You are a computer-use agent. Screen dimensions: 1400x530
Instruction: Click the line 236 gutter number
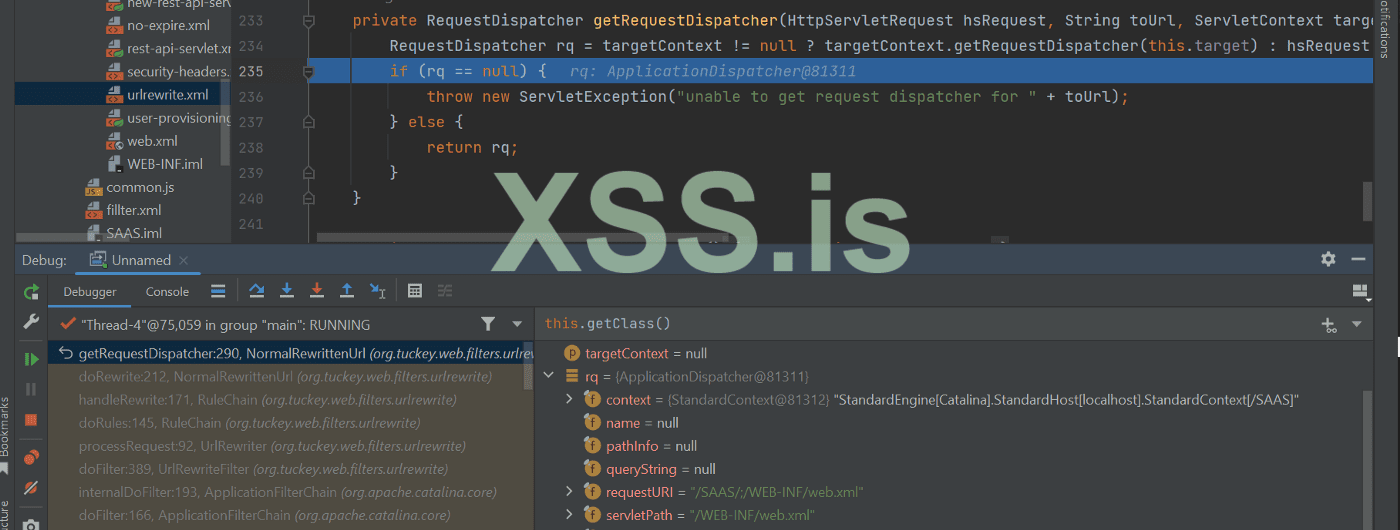[252, 97]
